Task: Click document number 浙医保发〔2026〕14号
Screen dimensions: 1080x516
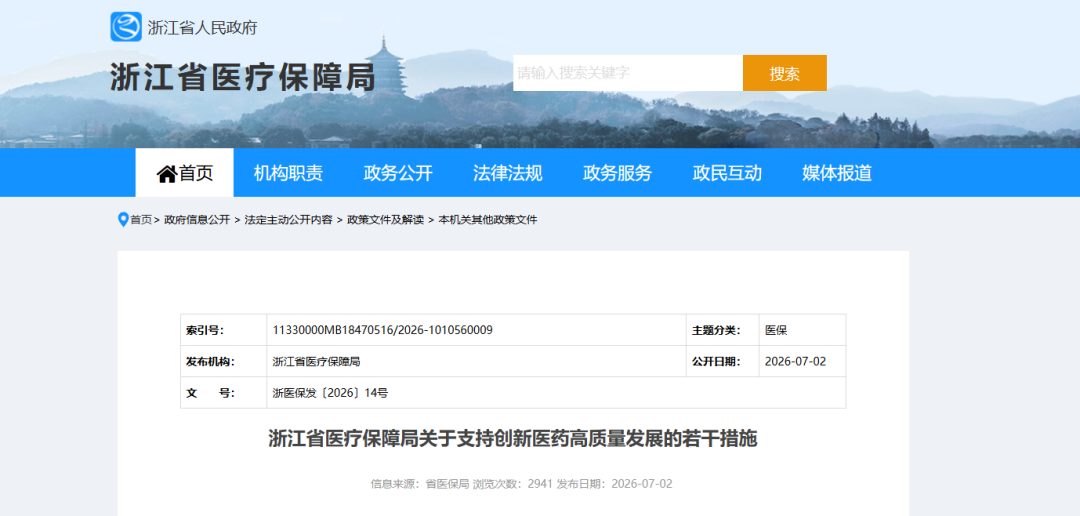Action: [331, 393]
